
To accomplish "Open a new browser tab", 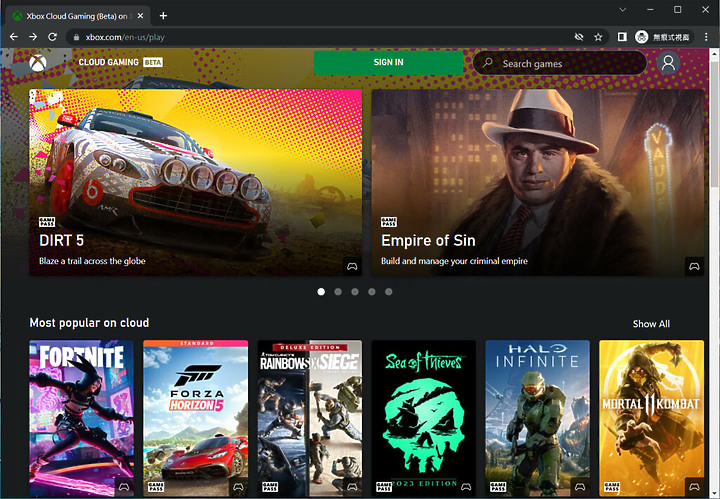I will 163,16.
